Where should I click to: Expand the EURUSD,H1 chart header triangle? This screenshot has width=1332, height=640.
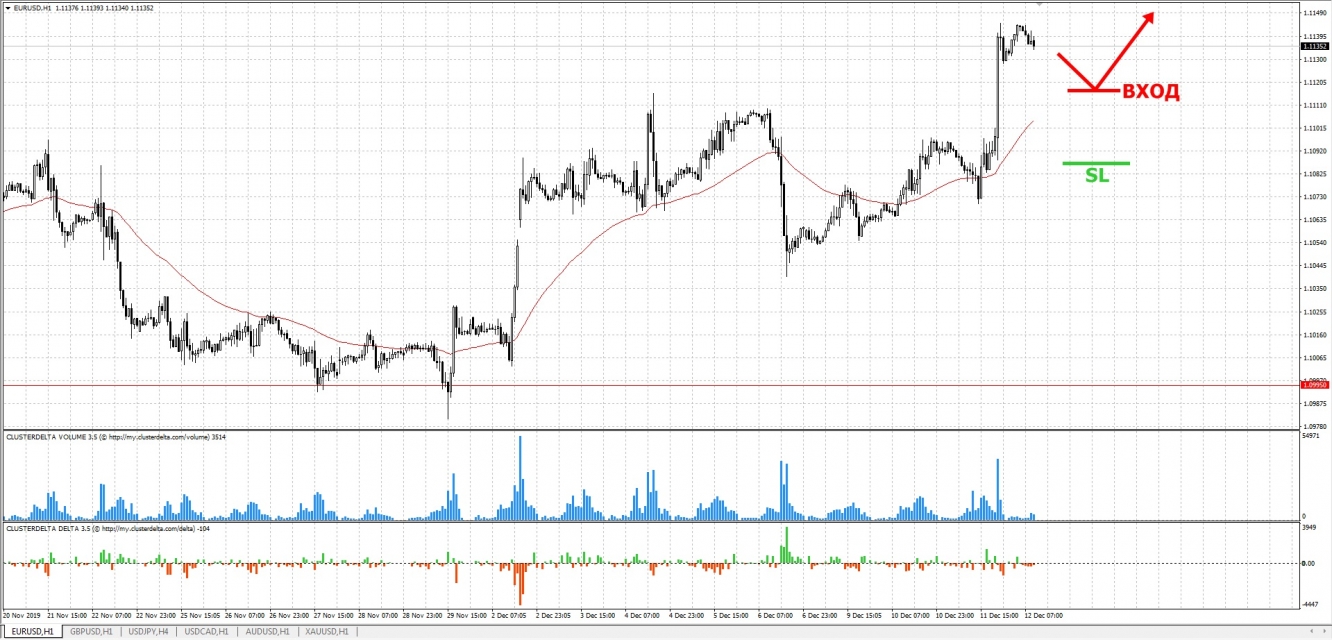[7, 7]
